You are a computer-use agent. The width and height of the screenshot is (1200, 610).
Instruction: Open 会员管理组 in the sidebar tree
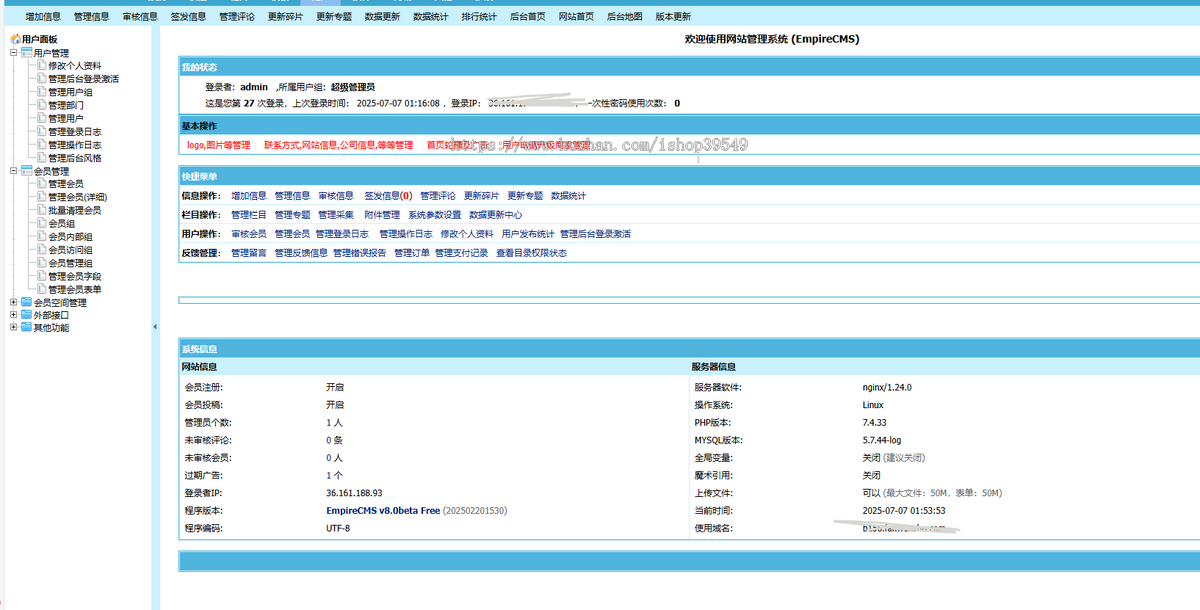tap(70, 263)
